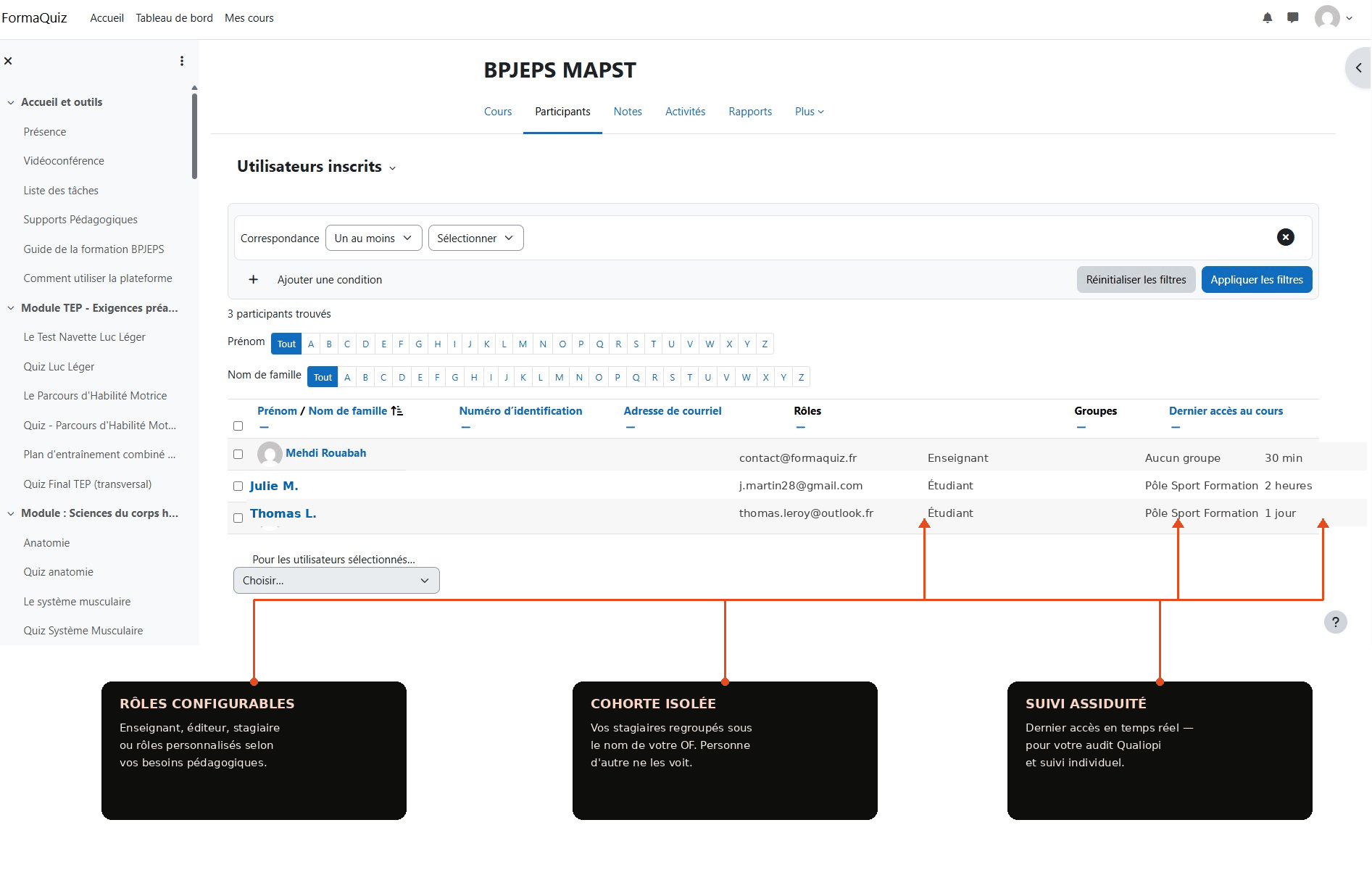The width and height of the screenshot is (1372, 870).
Task: Open Mehdi Rouabah's profile link
Action: click(x=325, y=452)
